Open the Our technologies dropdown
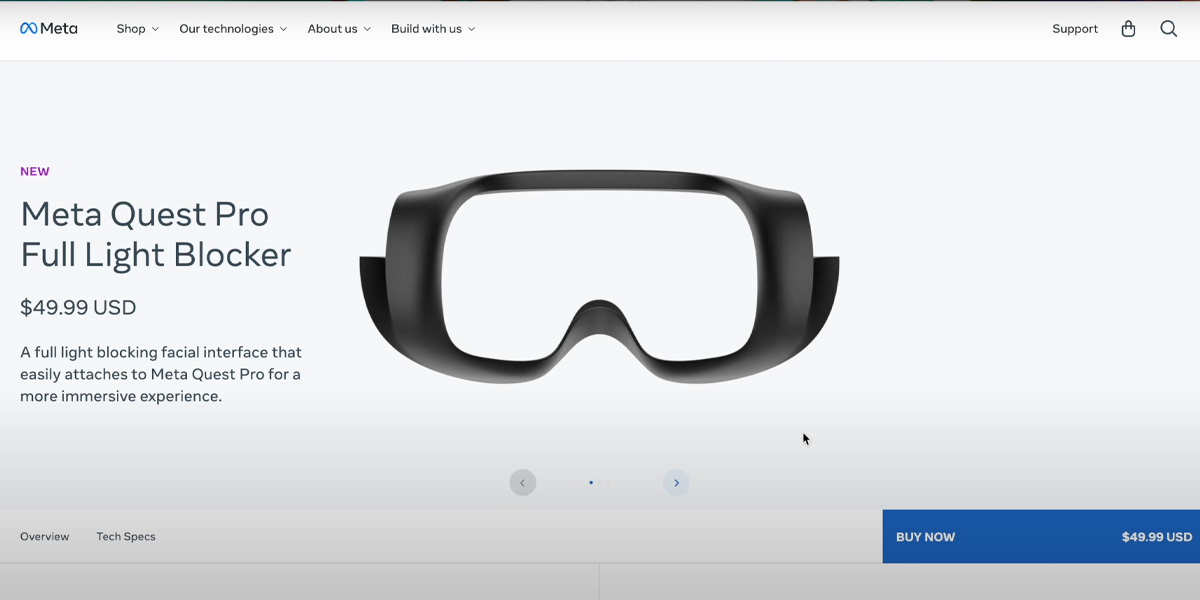The image size is (1200, 600). 233,29
